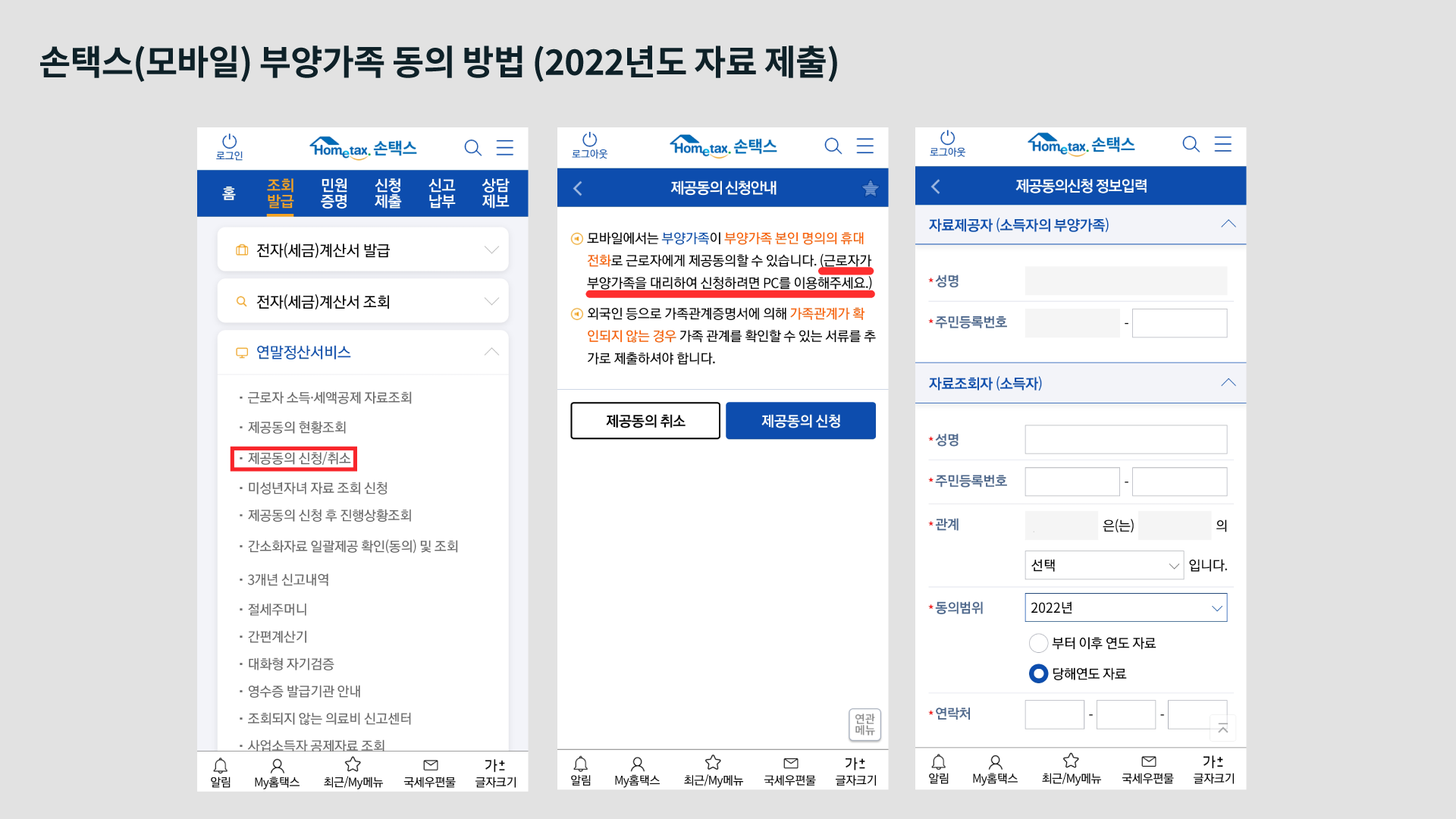The width and height of the screenshot is (1456, 819).
Task: Tap 최근/My메뉴 on 정보입력 screen bottom bar
Action: click(1071, 768)
